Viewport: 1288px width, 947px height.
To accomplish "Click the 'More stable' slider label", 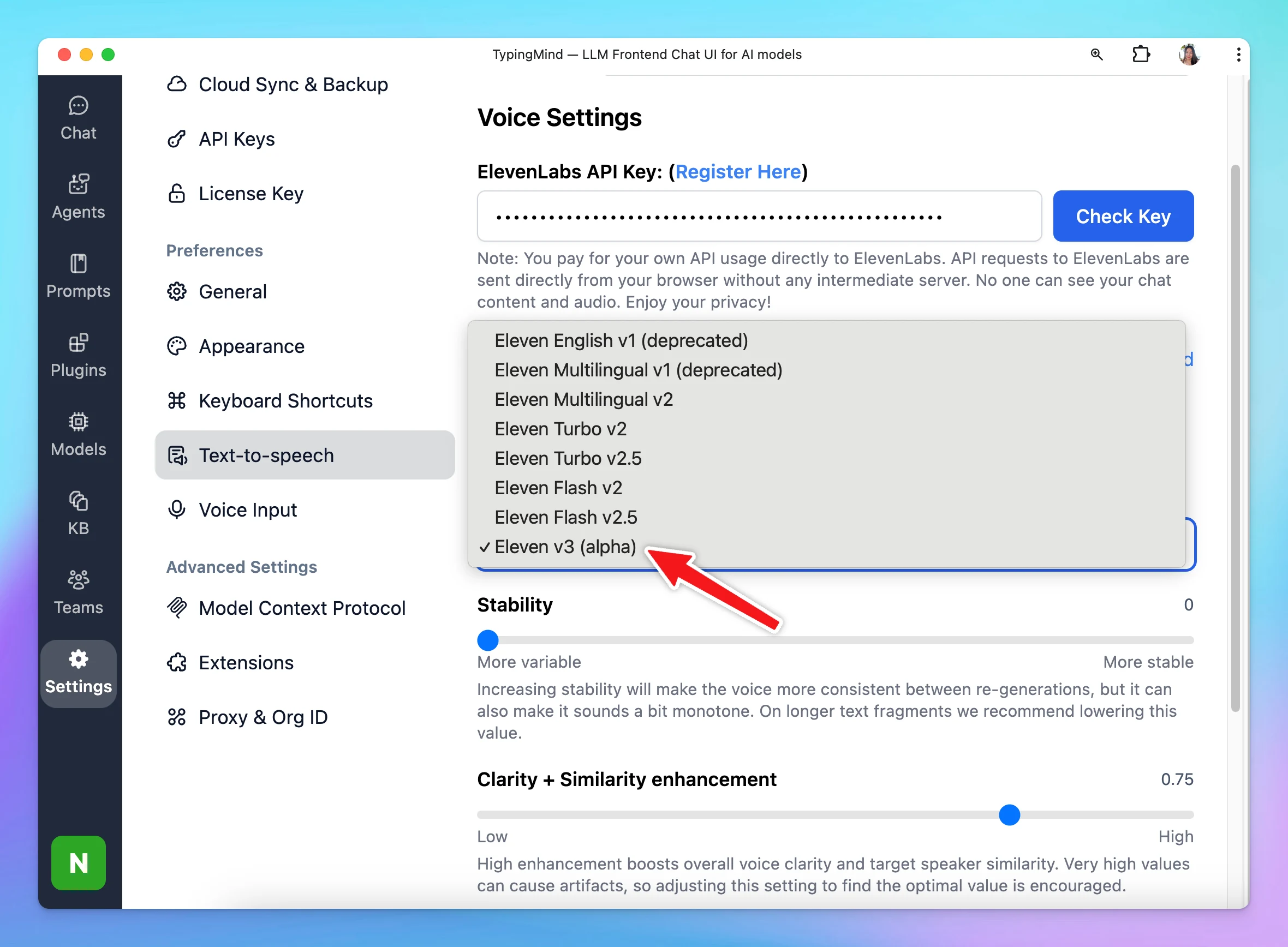I will (1148, 662).
